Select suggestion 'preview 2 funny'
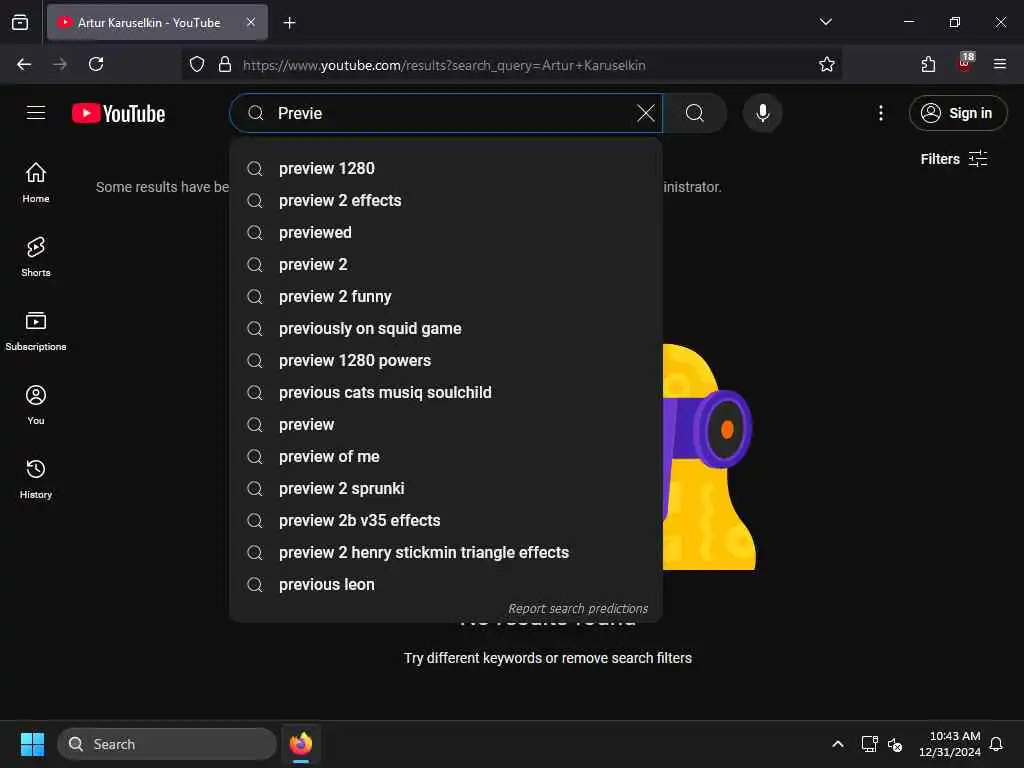This screenshot has width=1024, height=768. (x=446, y=296)
